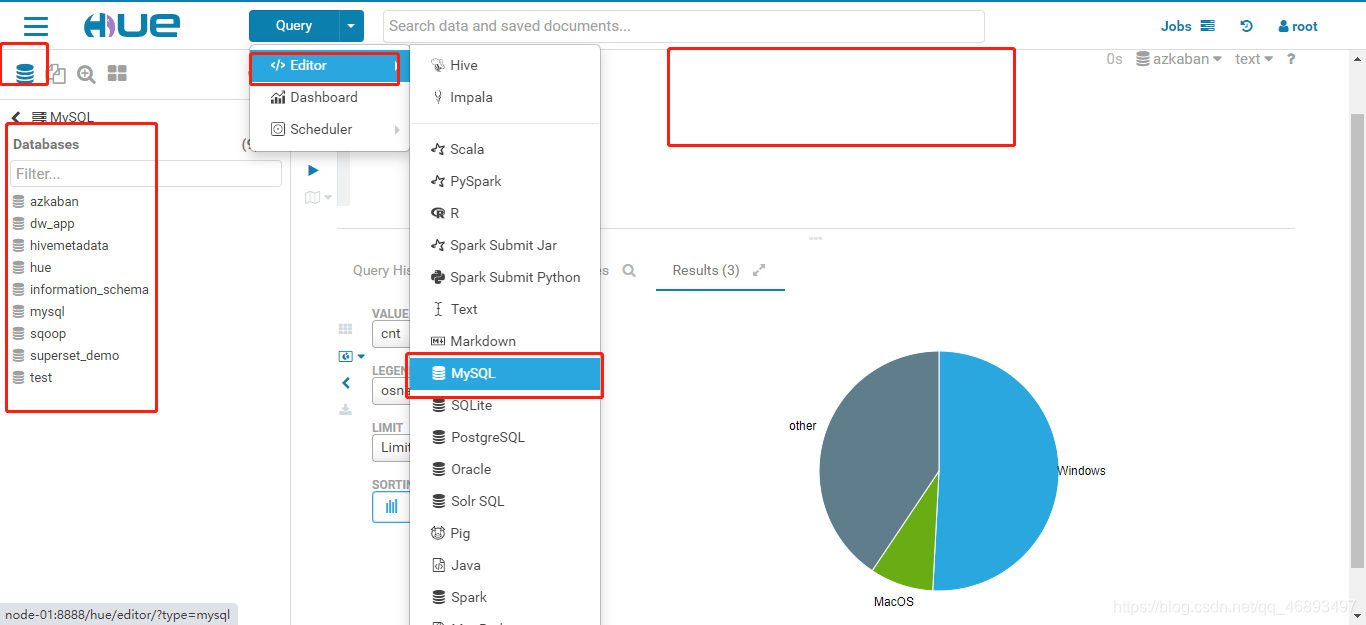Select Dashboard in the Query menu
Screen dimensions: 1366x625
330,97
